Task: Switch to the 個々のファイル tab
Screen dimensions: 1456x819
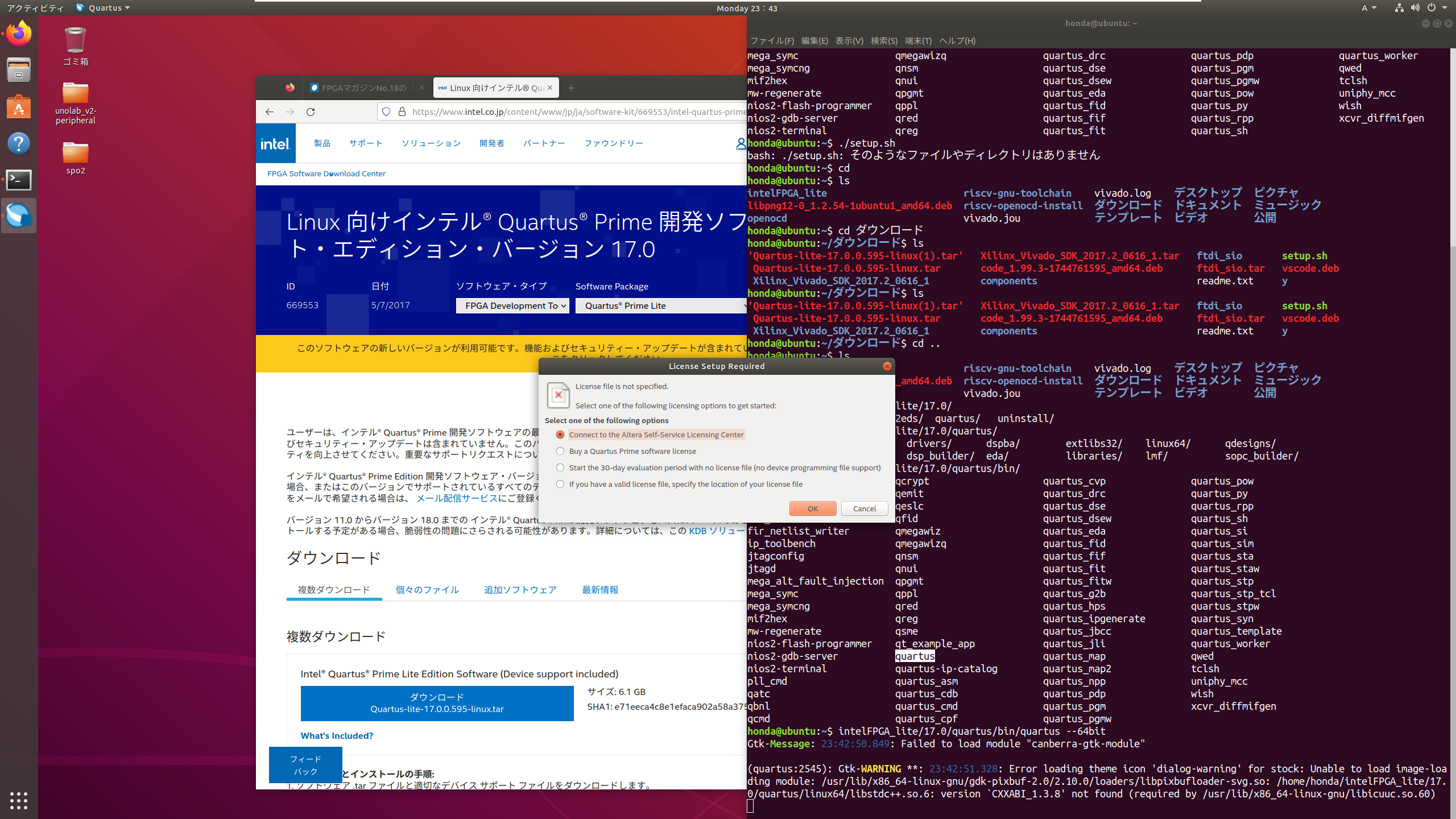Action: 427,590
